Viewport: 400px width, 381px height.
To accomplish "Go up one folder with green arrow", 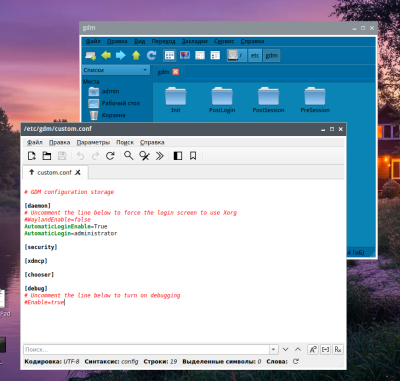I will tap(136, 55).
